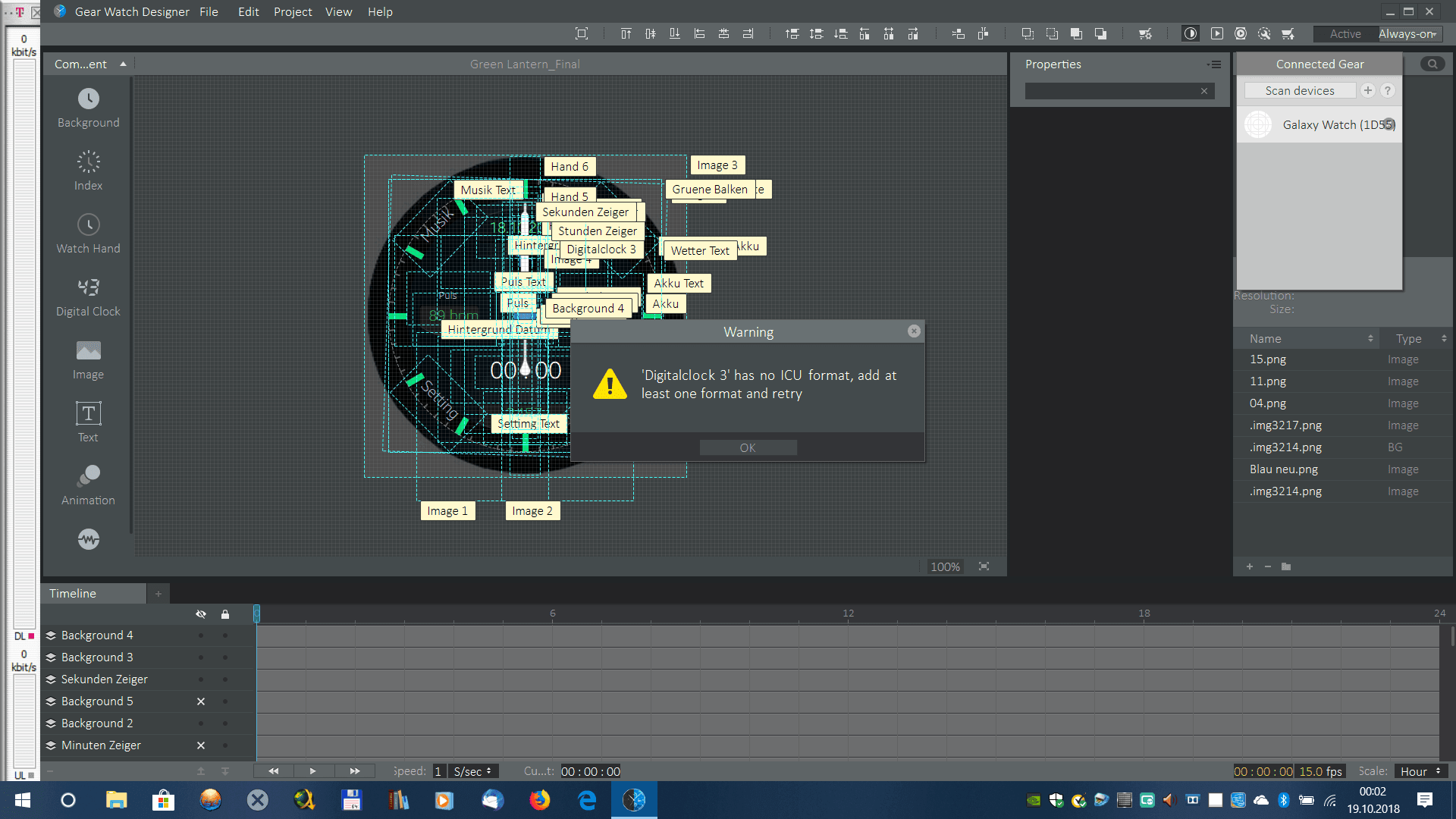
Task: Click the Speed value field
Action: tap(438, 771)
